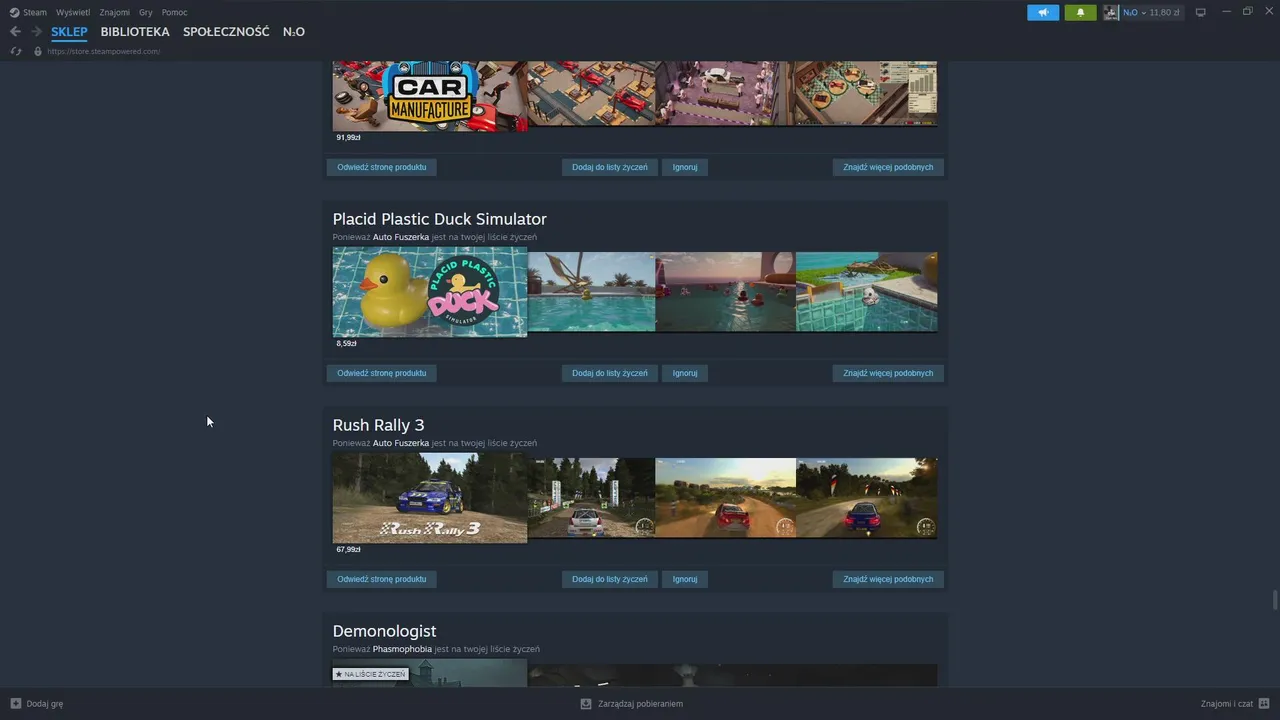
Task: Click the lock icon beside the URL
Action: coord(38,51)
